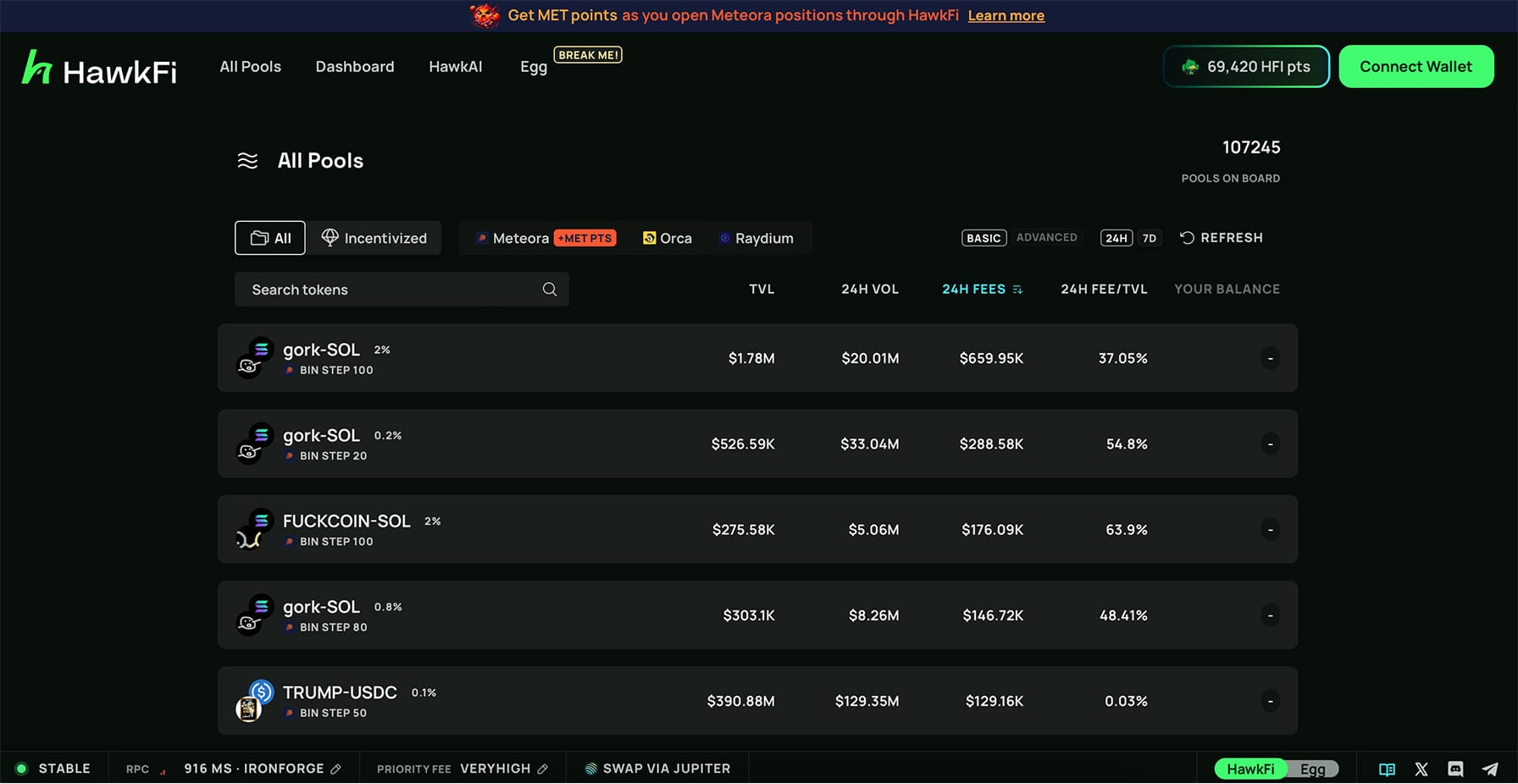Click the HawkFi logo icon
The height and width of the screenshot is (784, 1518).
click(37, 68)
